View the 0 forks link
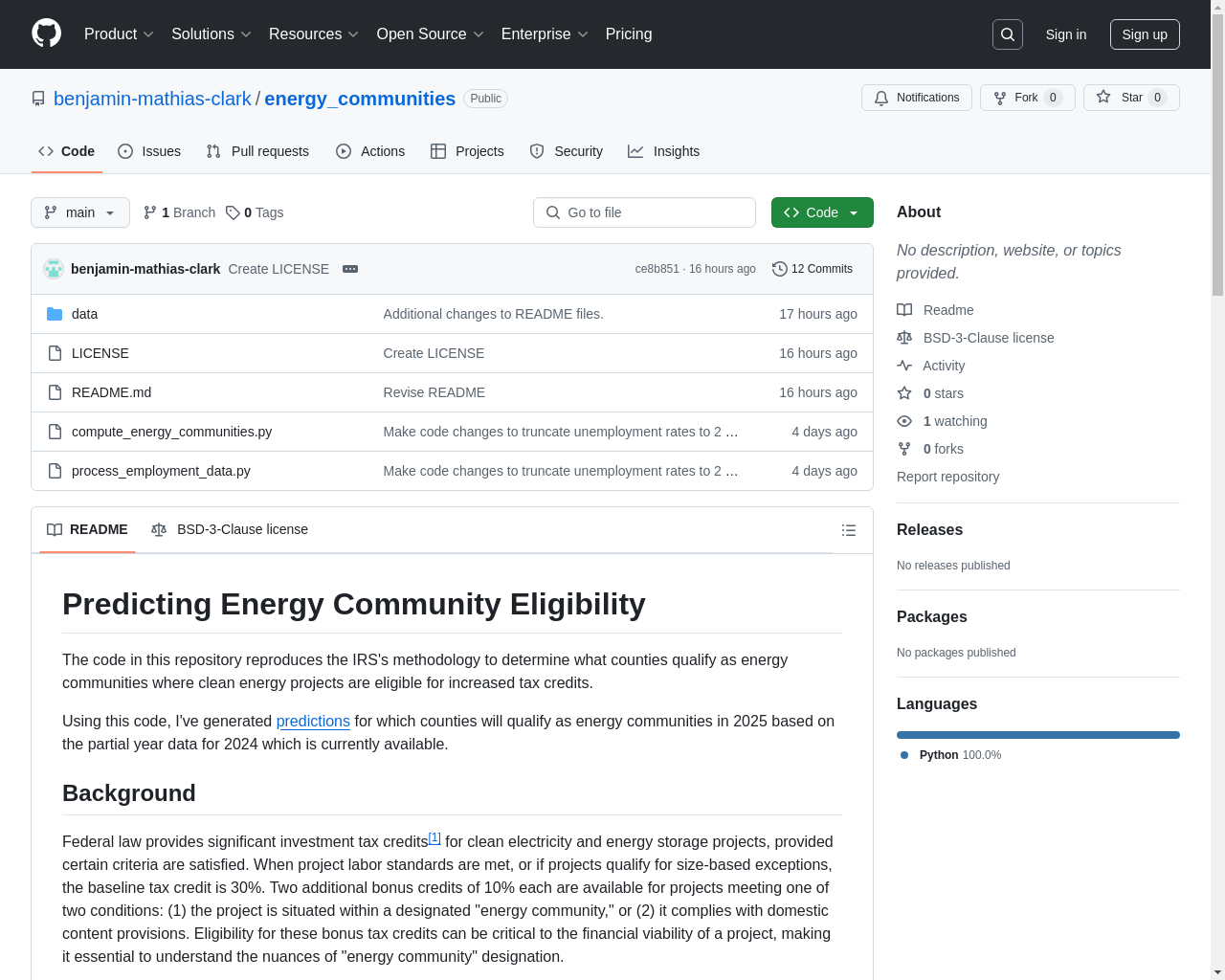 coord(930,449)
